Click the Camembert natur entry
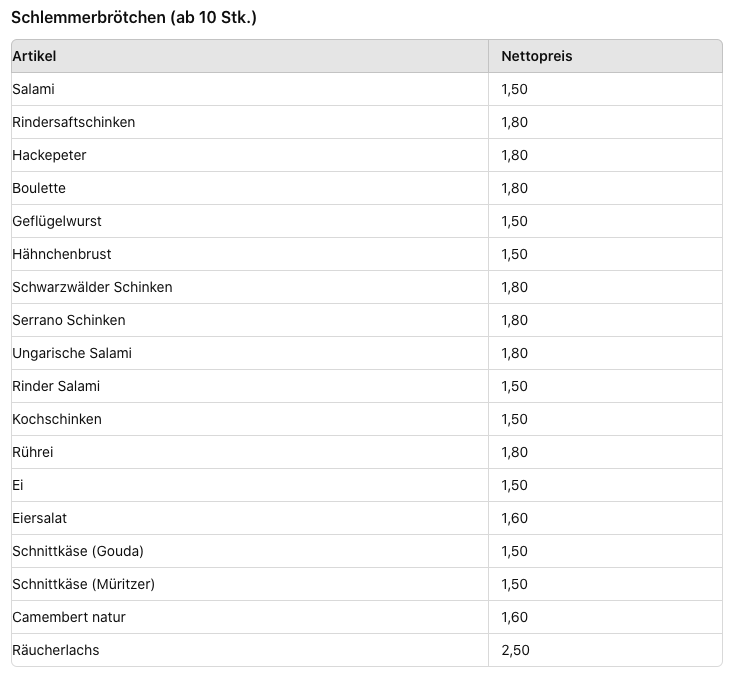The width and height of the screenshot is (736, 678). [69, 617]
